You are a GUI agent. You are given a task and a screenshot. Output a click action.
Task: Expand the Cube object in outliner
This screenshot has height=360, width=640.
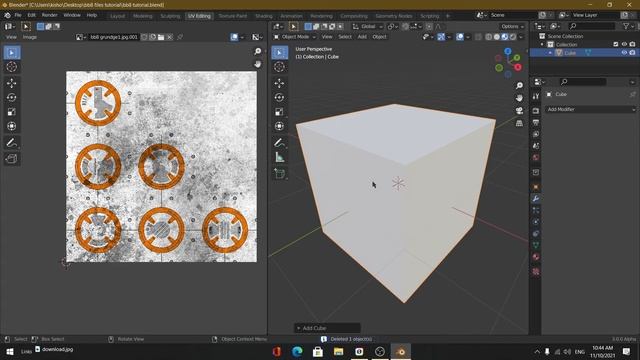pyautogui.click(x=550, y=53)
